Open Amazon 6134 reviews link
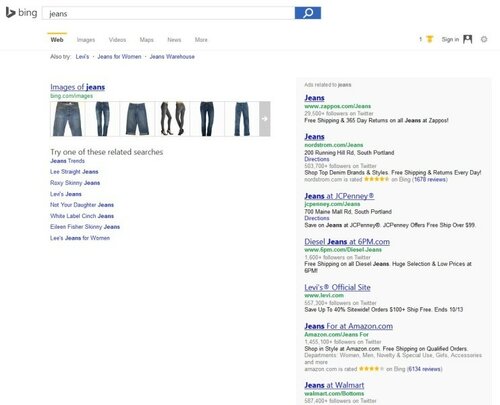 [425, 369]
